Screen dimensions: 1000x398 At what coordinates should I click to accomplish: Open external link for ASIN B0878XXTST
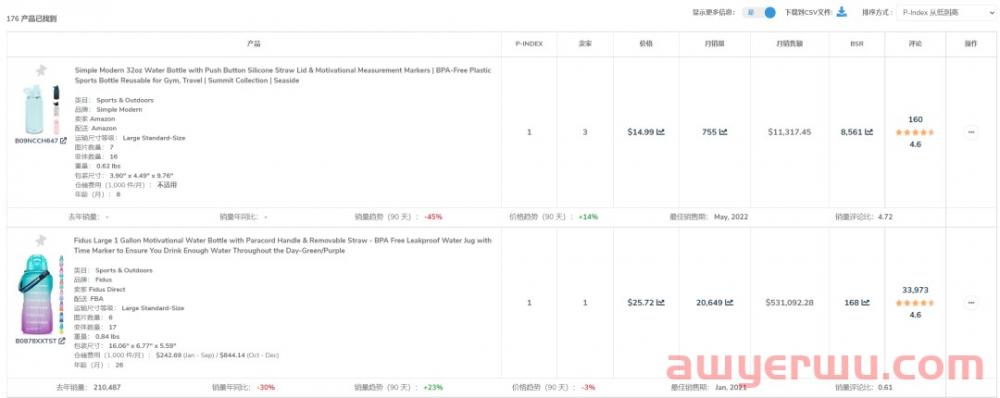coord(62,341)
